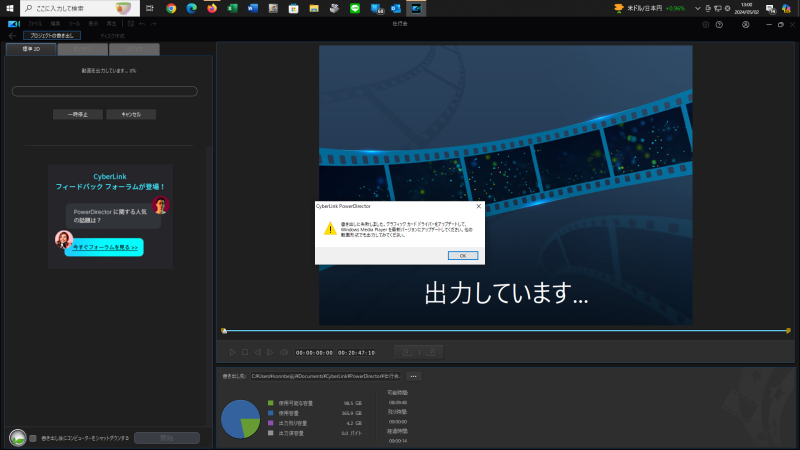Switch to the オンライン tab
800x450 pixels.
tap(83, 49)
